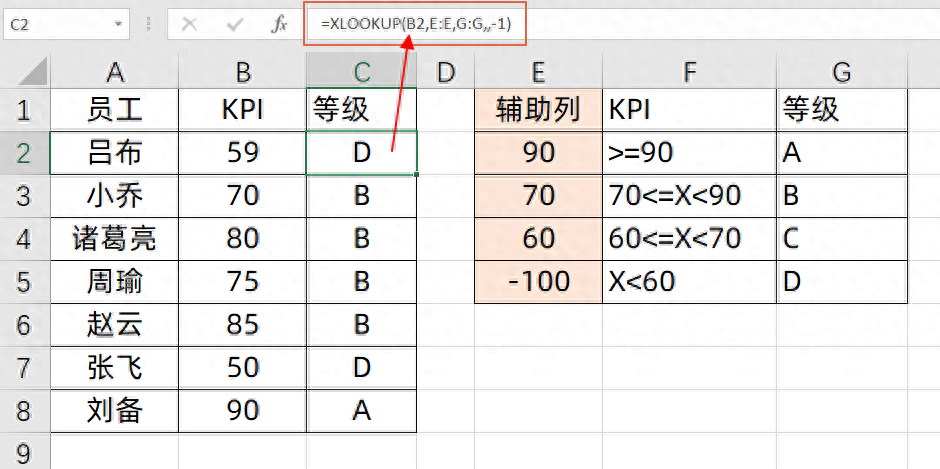Select the helper column cell 60
The height and width of the screenshot is (469, 940).
538,239
